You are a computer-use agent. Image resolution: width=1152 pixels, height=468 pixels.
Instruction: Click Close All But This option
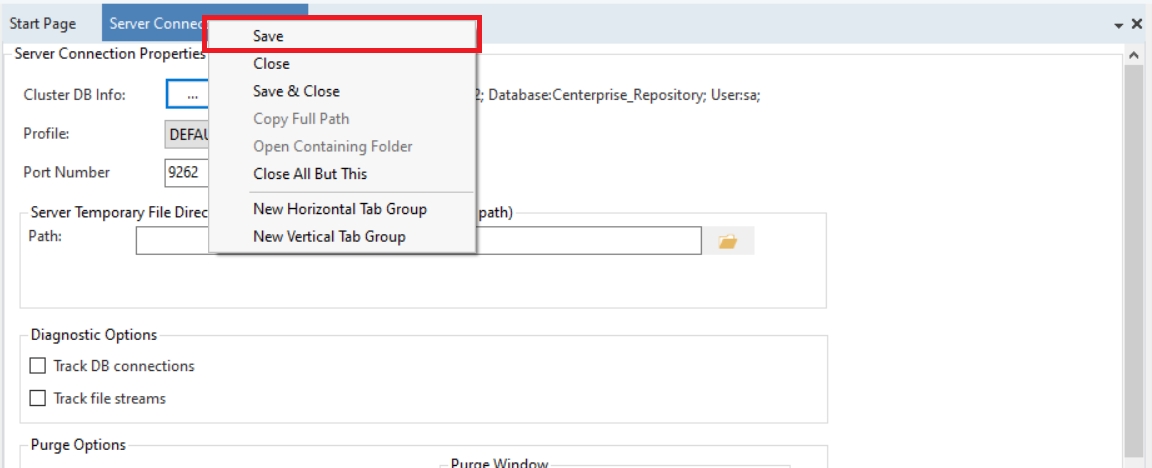click(310, 174)
